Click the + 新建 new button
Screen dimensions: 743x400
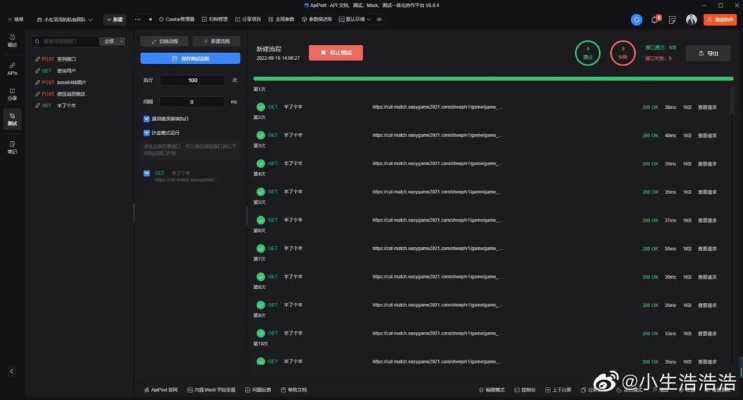coord(115,19)
